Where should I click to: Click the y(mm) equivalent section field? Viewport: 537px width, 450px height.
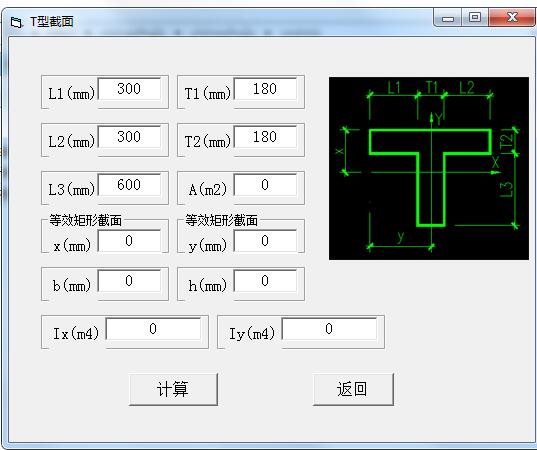coord(265,241)
